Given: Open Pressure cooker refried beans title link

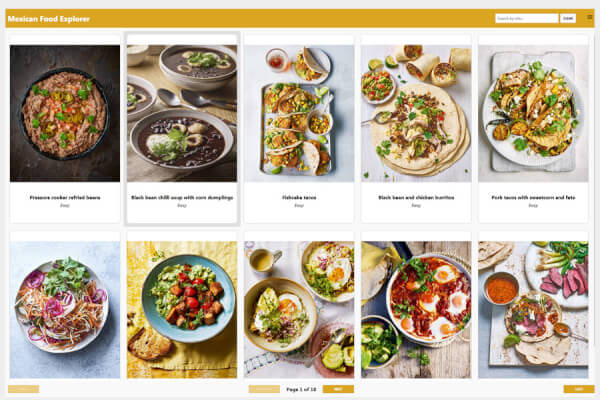Looking at the screenshot, I should (x=65, y=198).
